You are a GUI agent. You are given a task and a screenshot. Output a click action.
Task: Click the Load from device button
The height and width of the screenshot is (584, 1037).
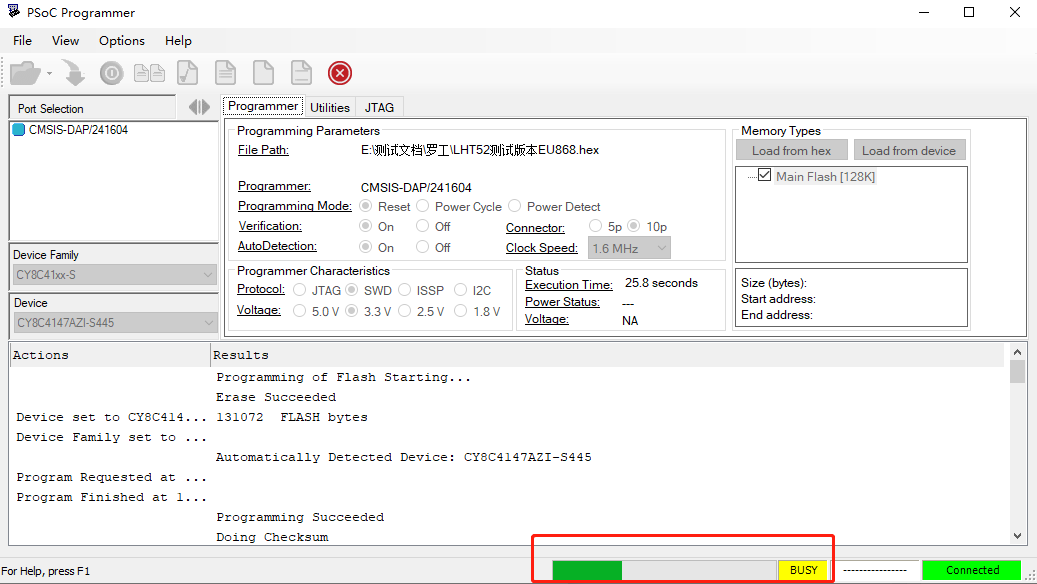[x=909, y=150]
